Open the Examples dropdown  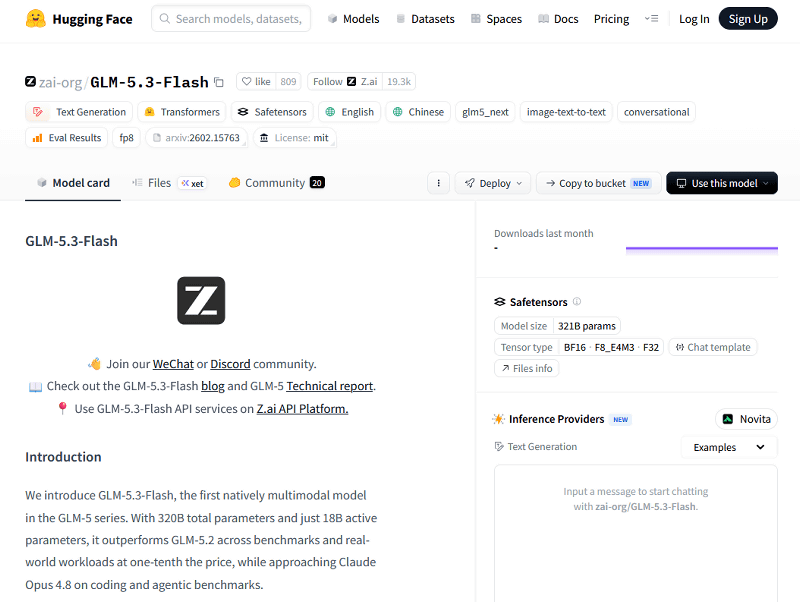(729, 447)
